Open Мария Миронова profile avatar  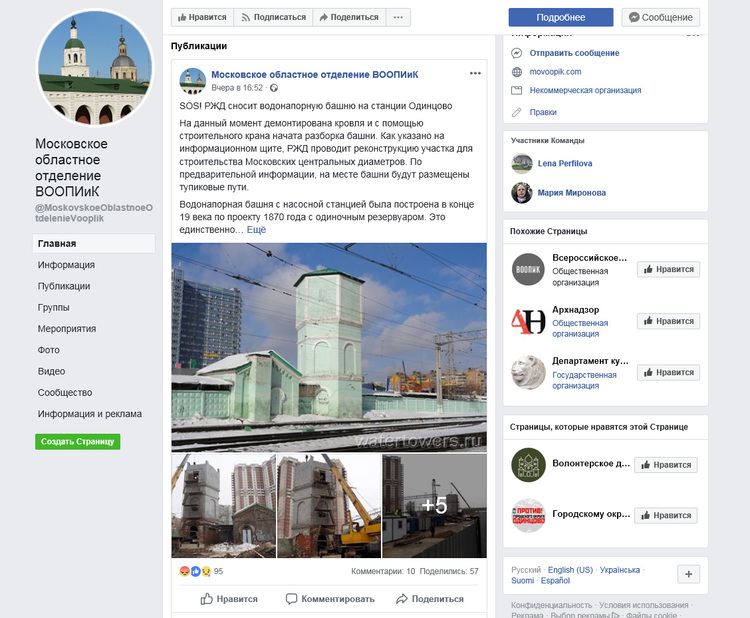(x=522, y=193)
